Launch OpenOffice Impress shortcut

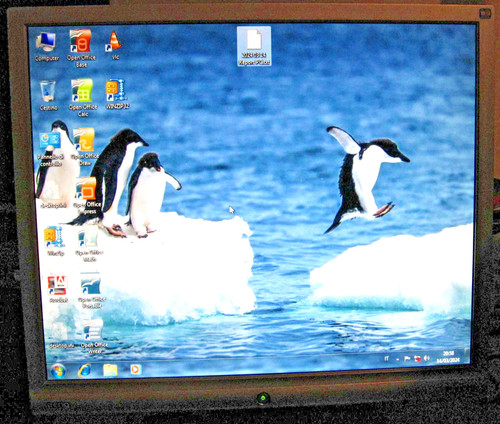87,195
